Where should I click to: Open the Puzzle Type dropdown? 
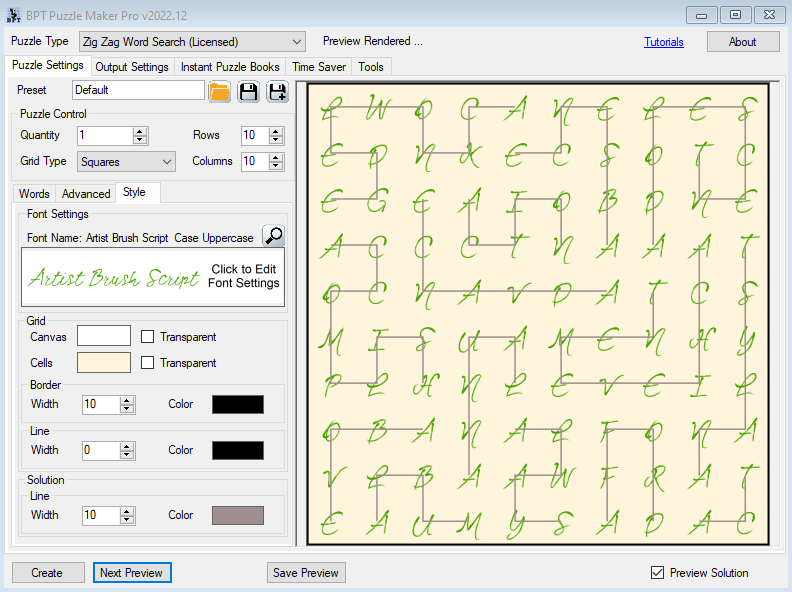pyautogui.click(x=295, y=42)
